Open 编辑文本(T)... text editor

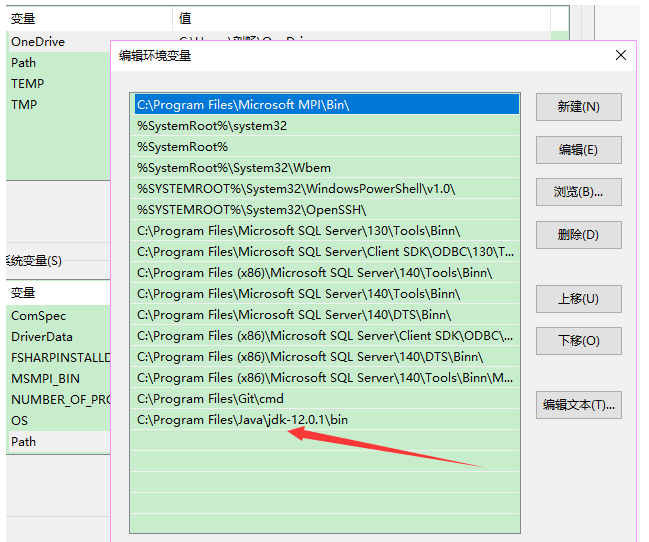(578, 405)
